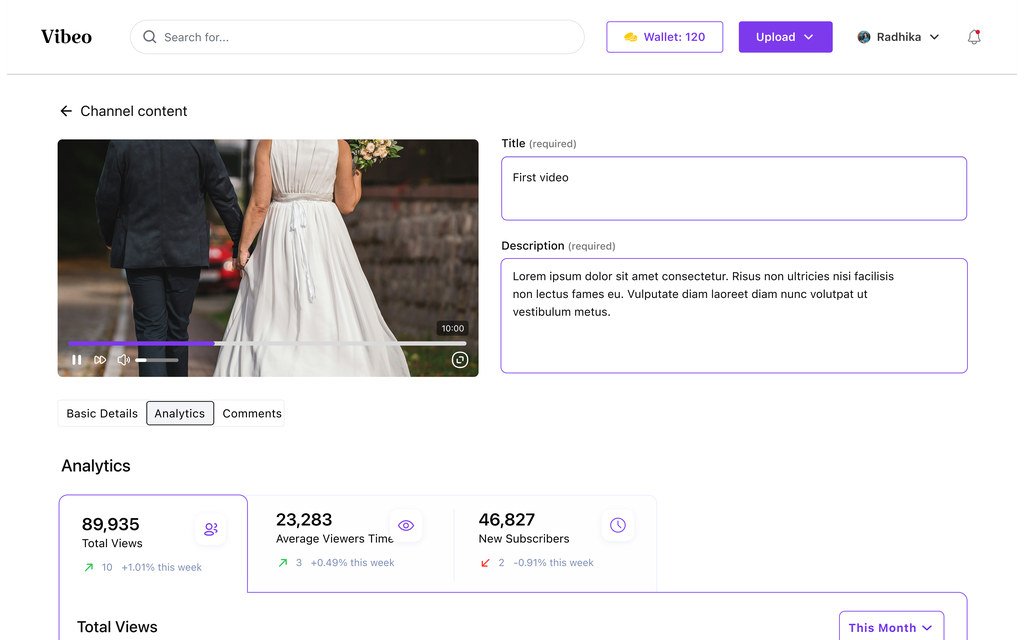Adjust the video volume slider
1024x640 pixels.
pos(157,360)
